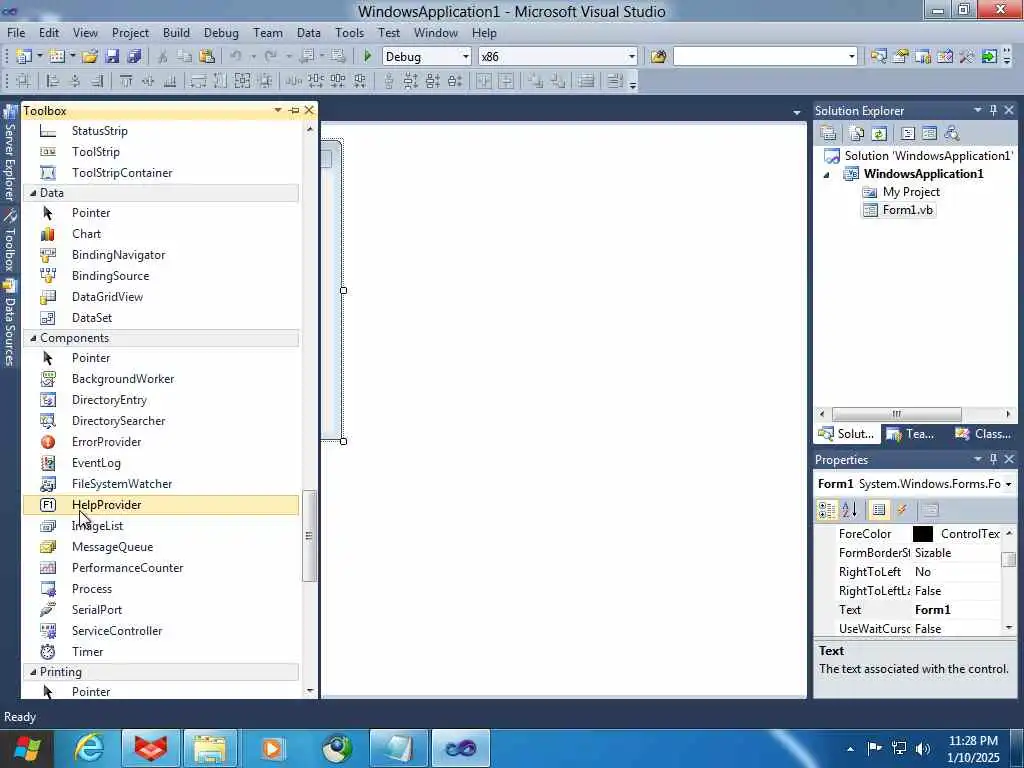Screen dimensions: 1024x768
Task: Open the Data Sources side tab
Action: click(x=9, y=323)
